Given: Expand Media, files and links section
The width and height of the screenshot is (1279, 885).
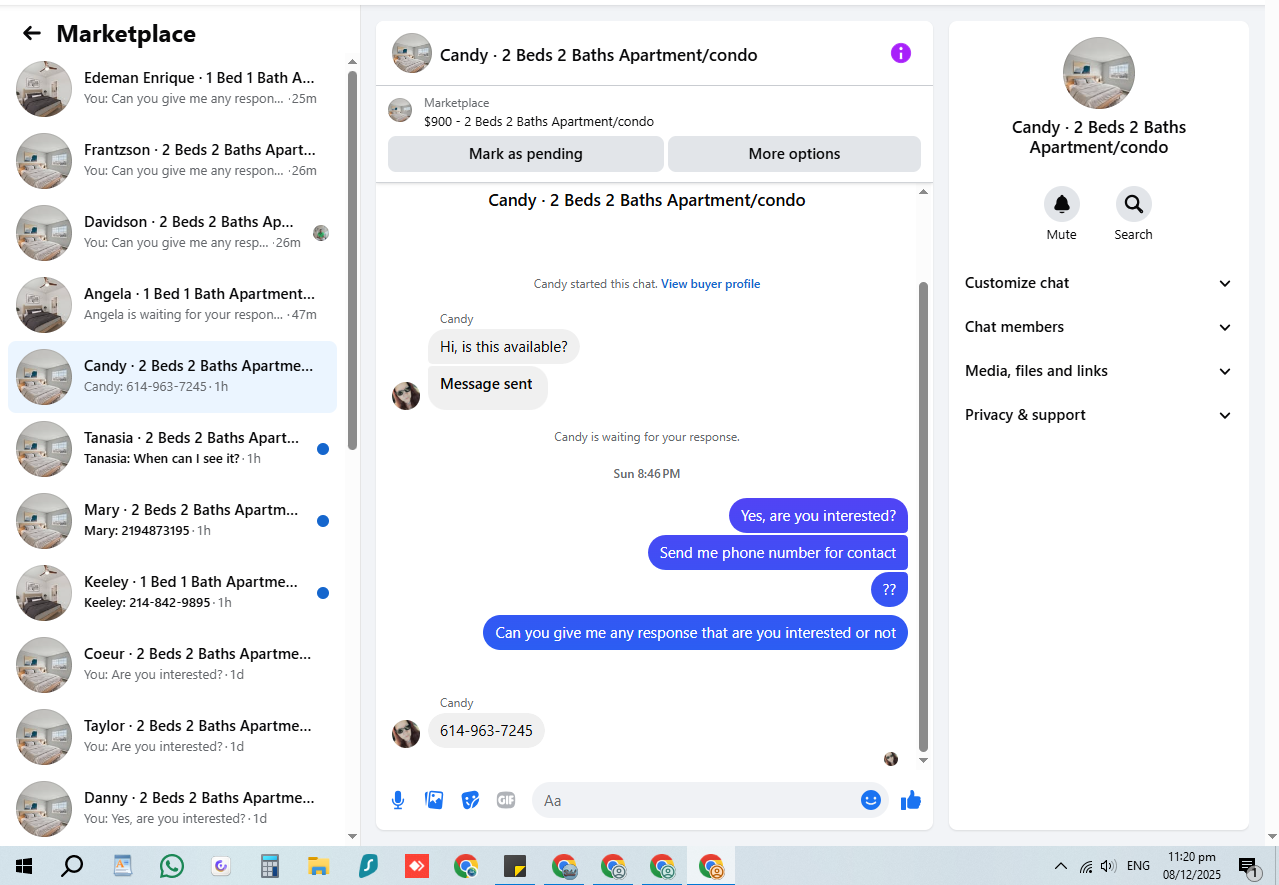Looking at the screenshot, I should (x=1099, y=371).
